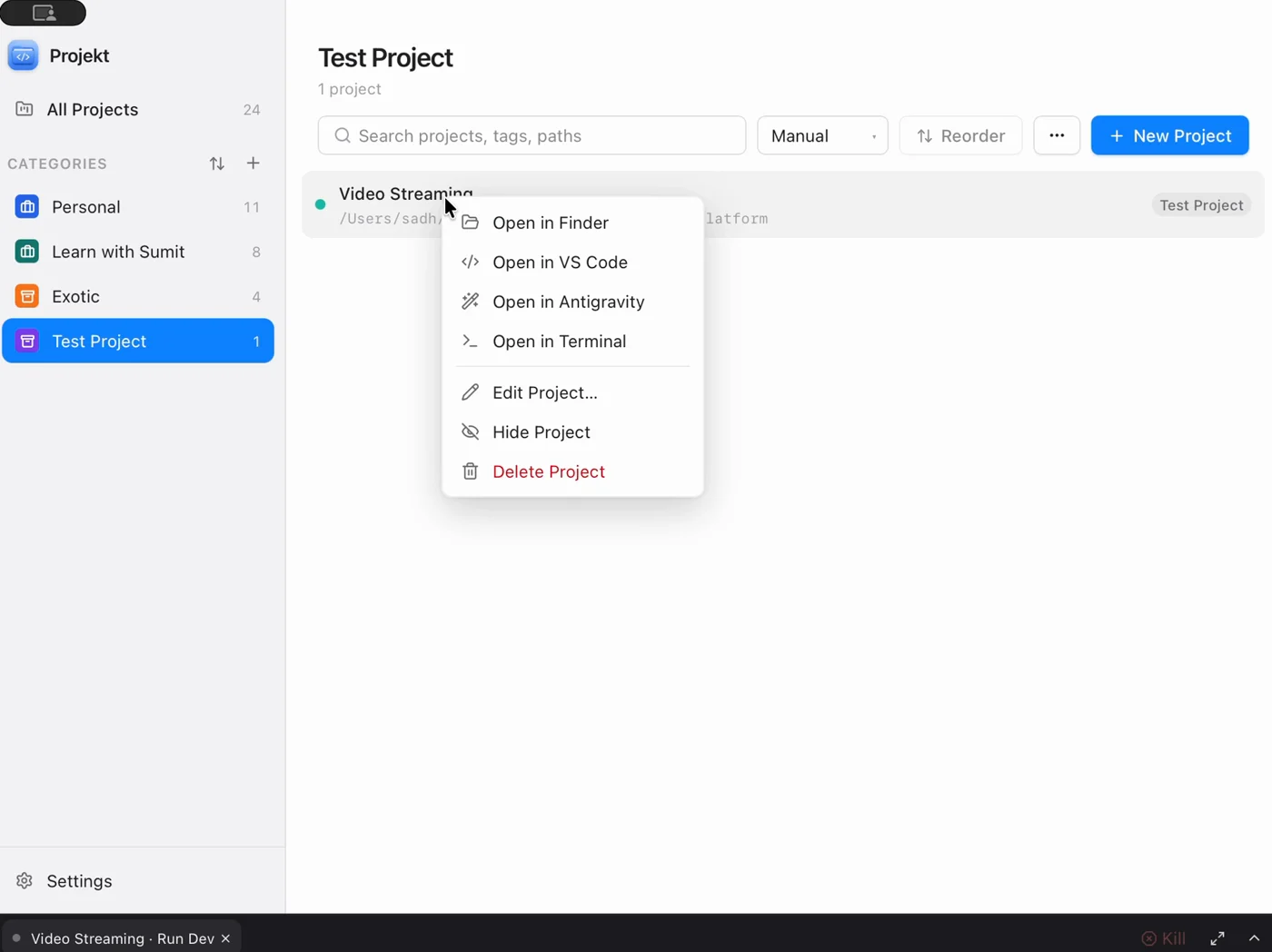1272x952 pixels.
Task: Click the blue Personal category icon
Action: click(27, 207)
